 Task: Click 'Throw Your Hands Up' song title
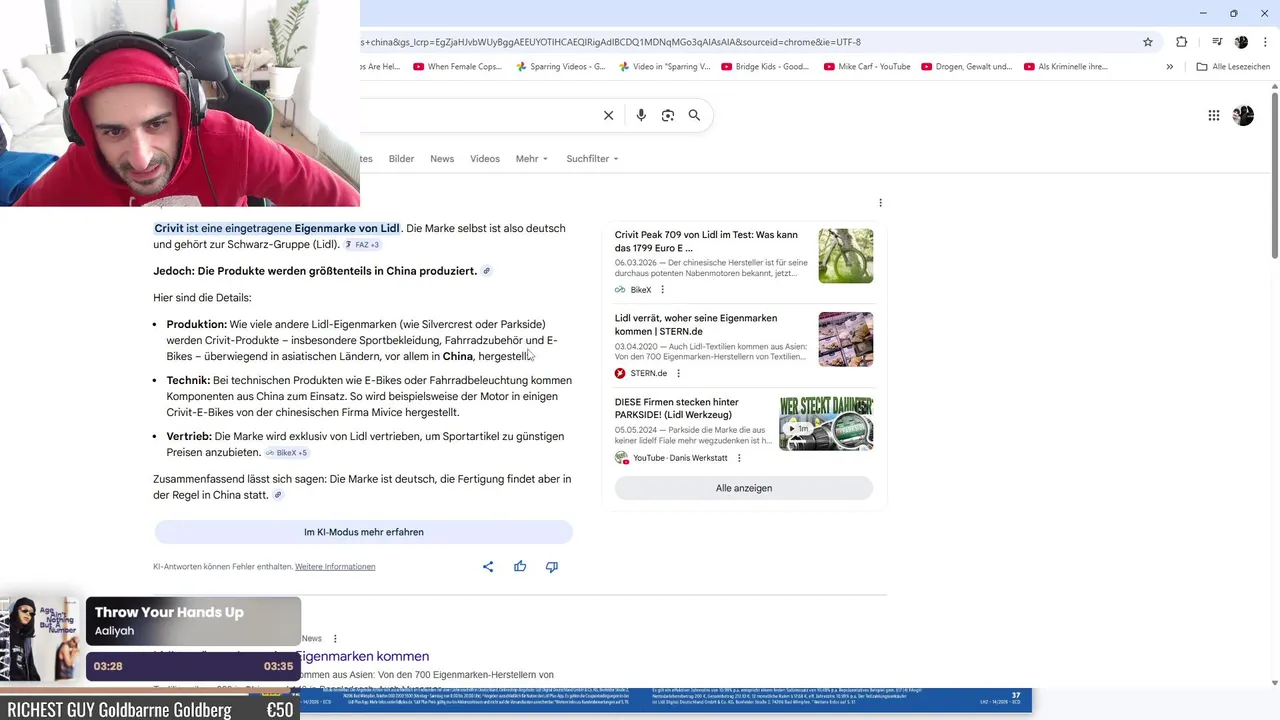point(169,613)
